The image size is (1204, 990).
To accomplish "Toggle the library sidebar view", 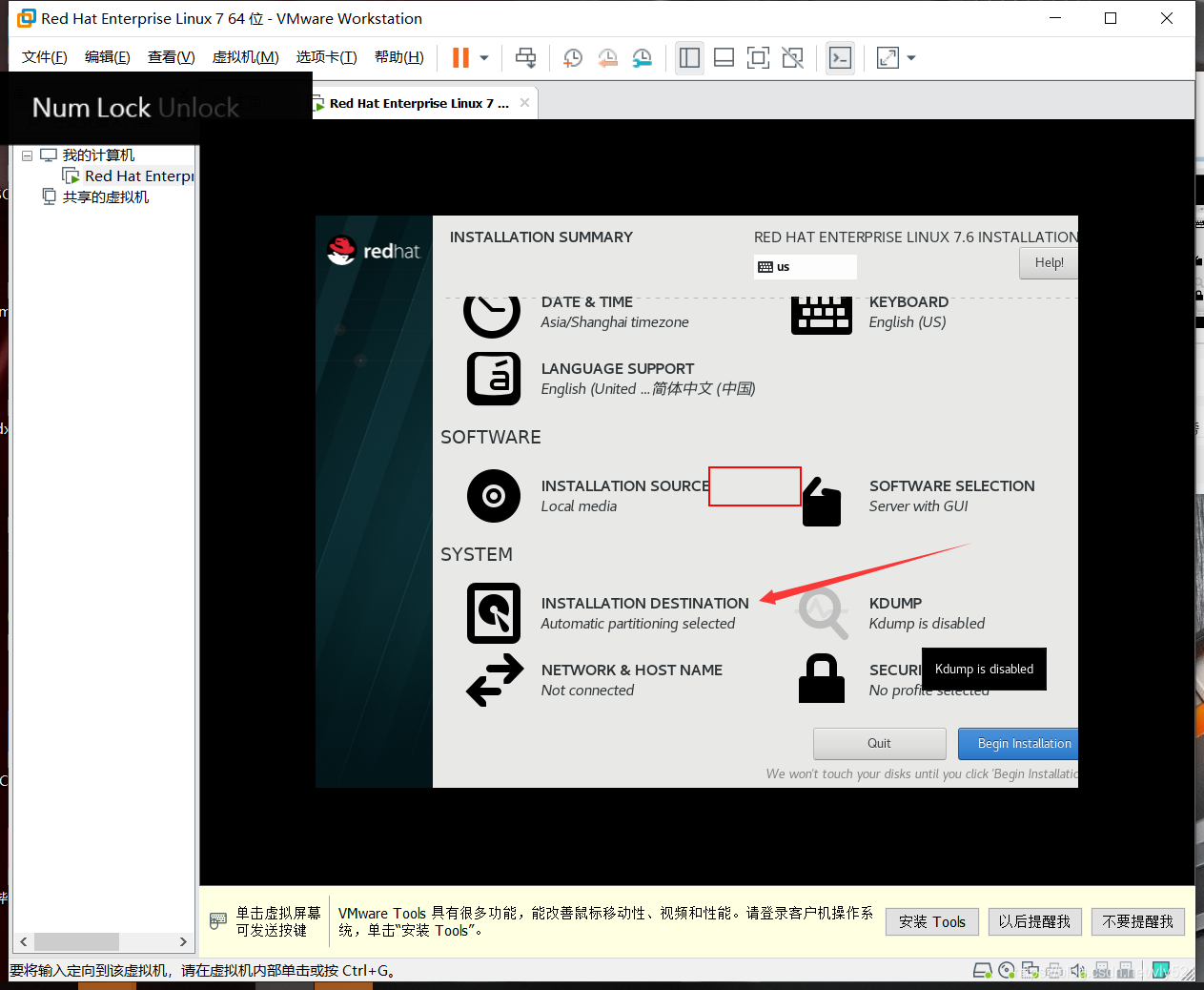I will pos(689,58).
